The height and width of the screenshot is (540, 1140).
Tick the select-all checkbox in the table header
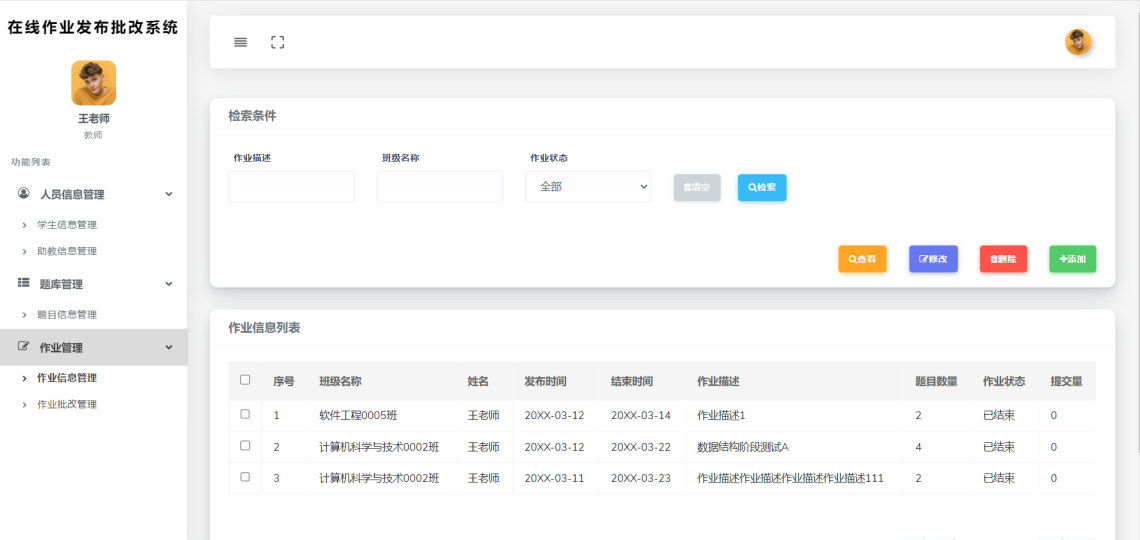pyautogui.click(x=245, y=380)
